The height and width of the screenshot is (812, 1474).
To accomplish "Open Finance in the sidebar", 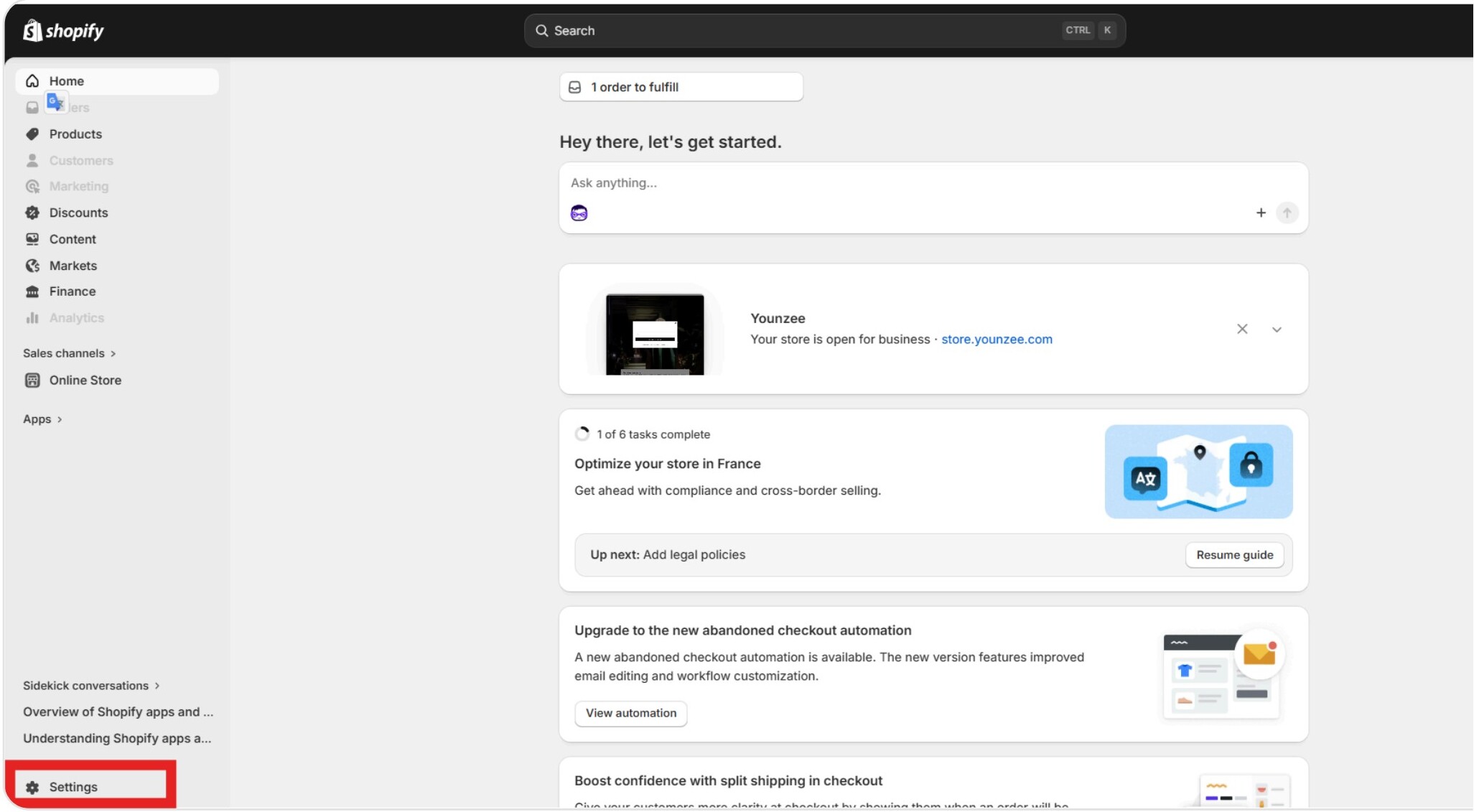I will (117, 291).
